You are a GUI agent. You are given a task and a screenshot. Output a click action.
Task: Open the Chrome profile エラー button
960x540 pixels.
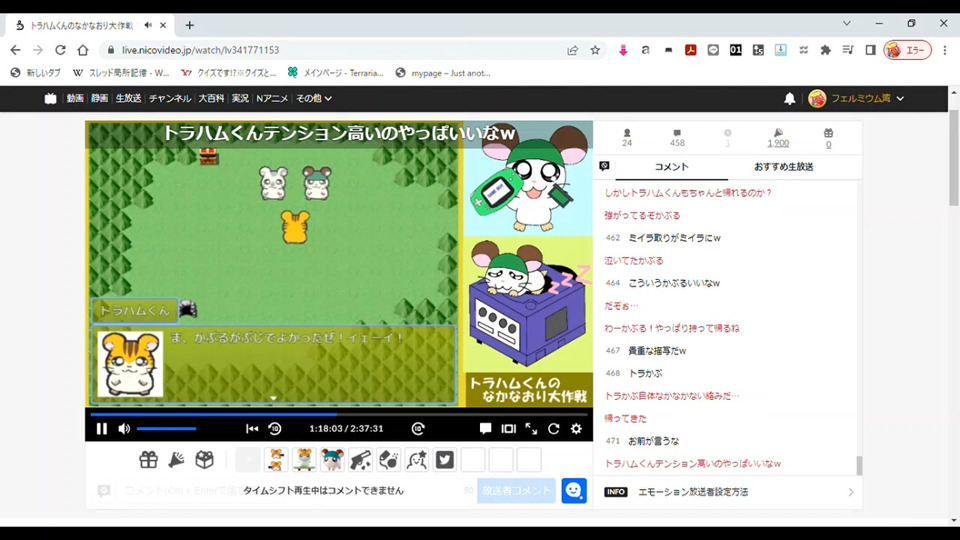907,50
